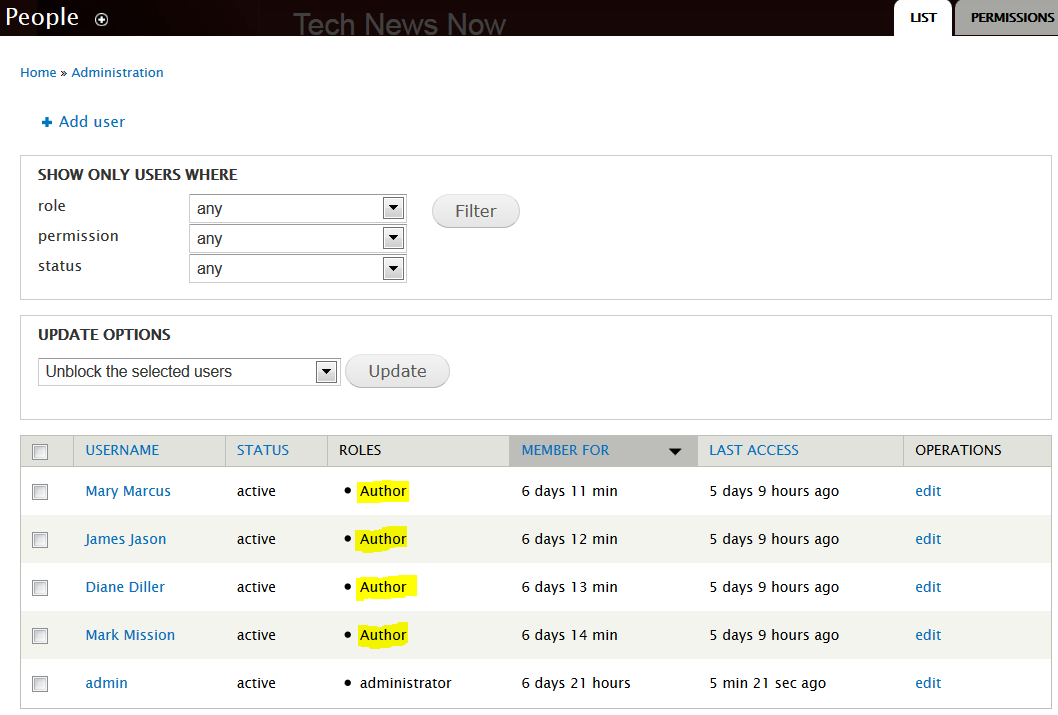Click the Author role of Diane Diller
Image resolution: width=1058 pixels, height=715 pixels.
pos(383,587)
